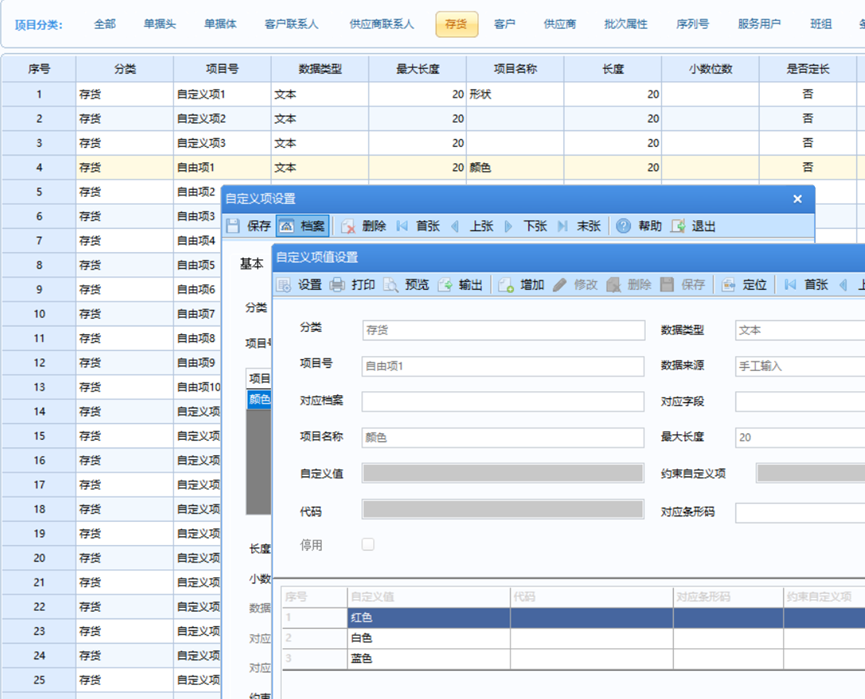Go to 上张 in 自定义项设置 toolbar
The image size is (865, 699).
tap(472, 226)
